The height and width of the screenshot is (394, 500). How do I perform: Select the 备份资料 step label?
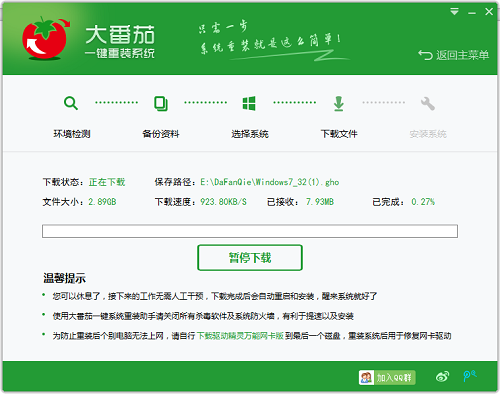tap(161, 134)
